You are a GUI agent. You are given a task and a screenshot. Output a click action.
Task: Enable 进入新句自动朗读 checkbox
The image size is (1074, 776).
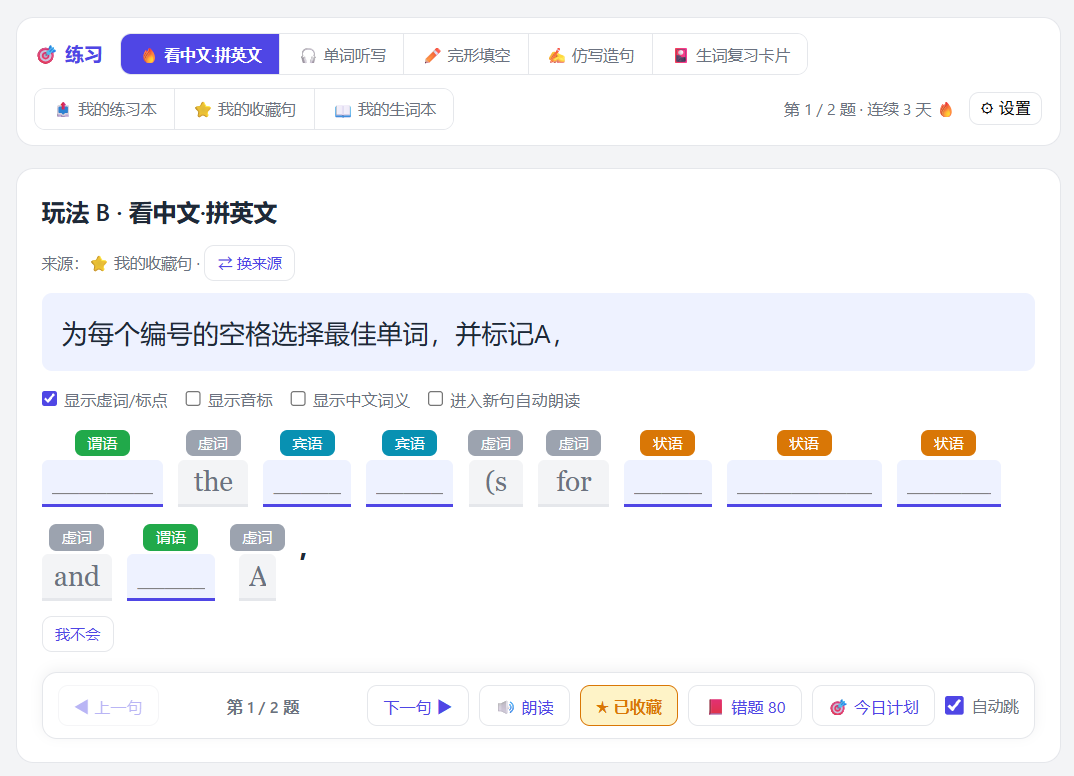435,399
